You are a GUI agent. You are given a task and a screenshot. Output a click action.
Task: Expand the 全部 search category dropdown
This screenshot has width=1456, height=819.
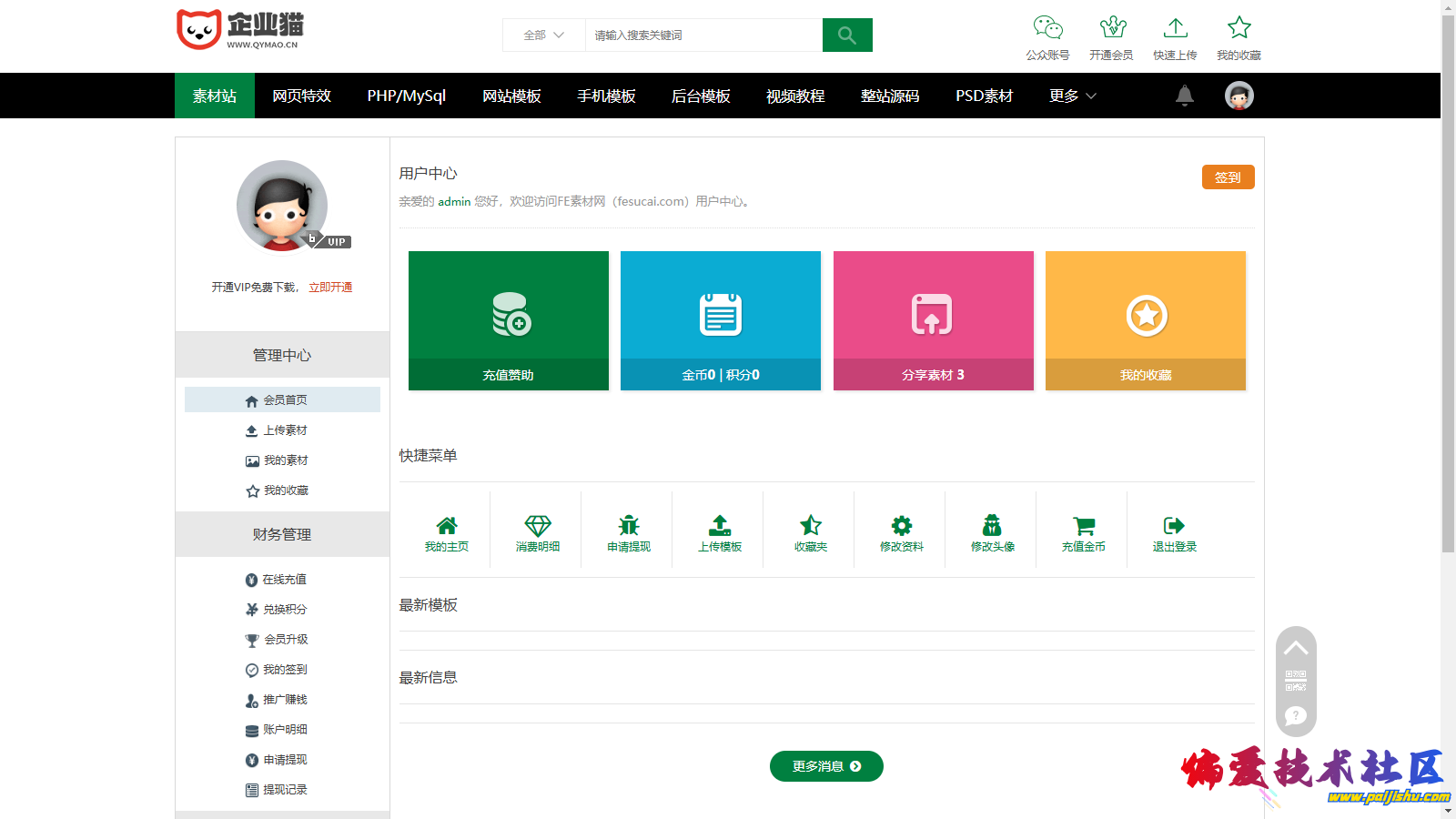click(x=543, y=35)
